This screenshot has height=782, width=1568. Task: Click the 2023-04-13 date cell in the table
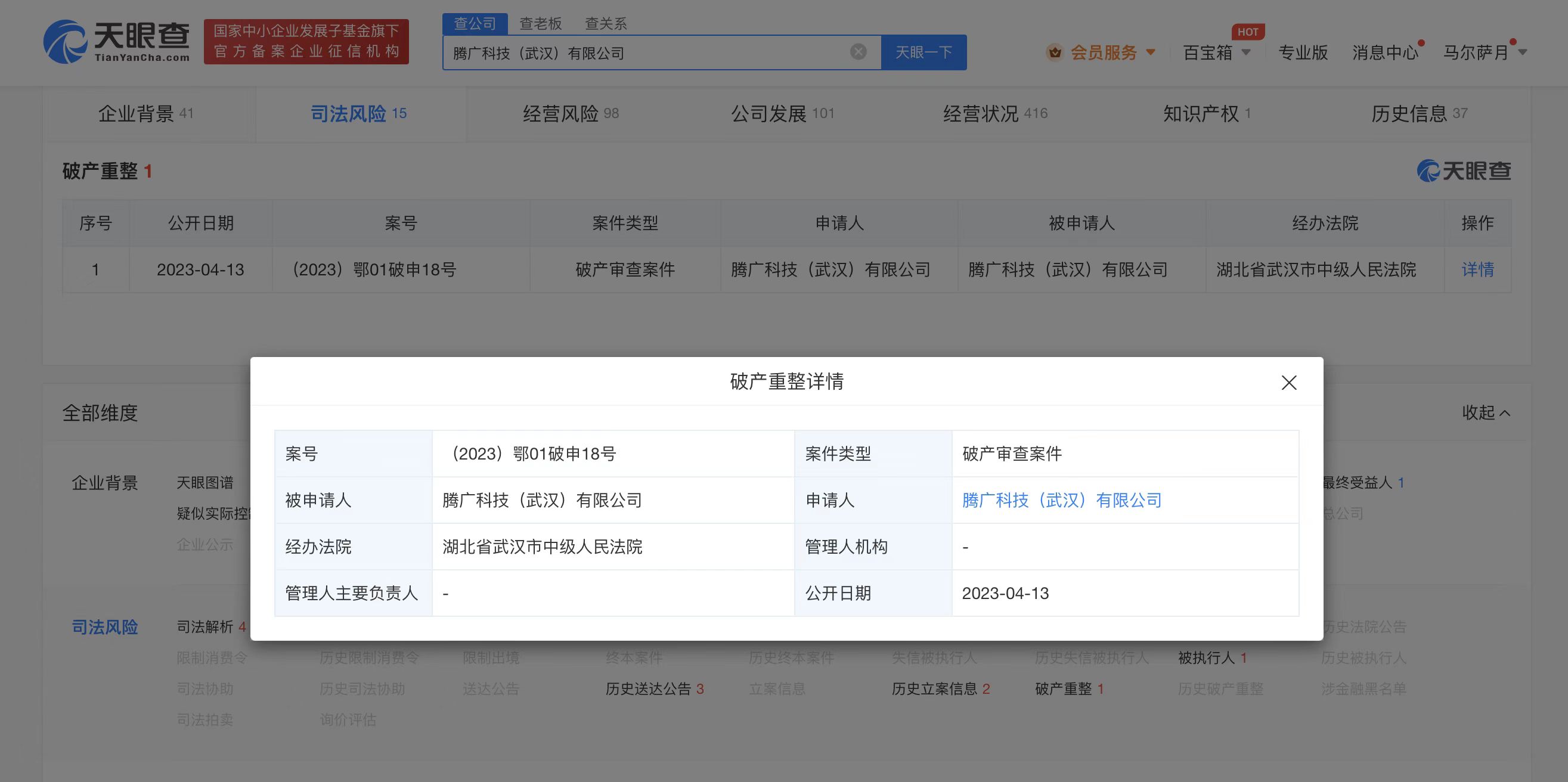tap(200, 269)
